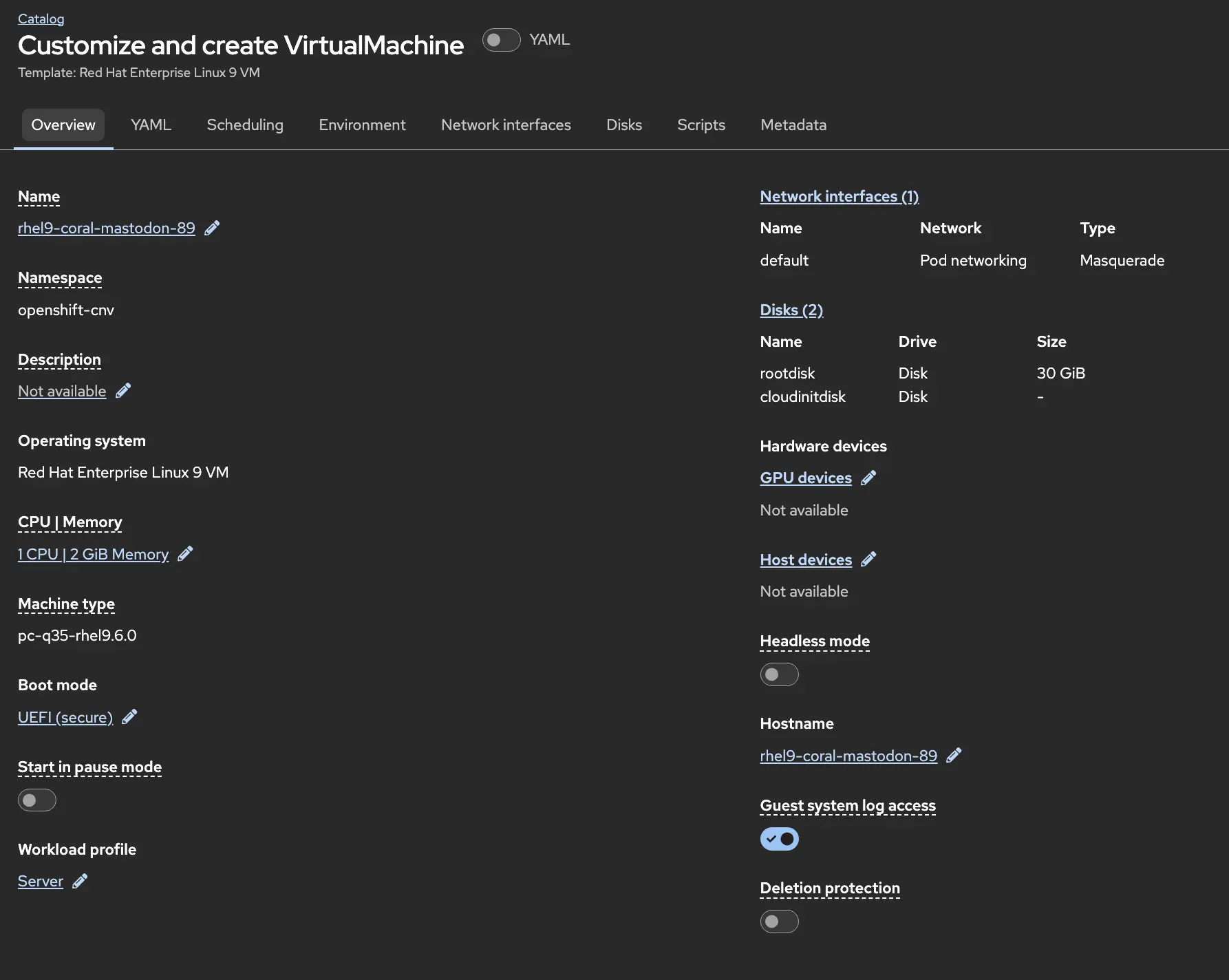Open the Network interfaces tab

(506, 125)
